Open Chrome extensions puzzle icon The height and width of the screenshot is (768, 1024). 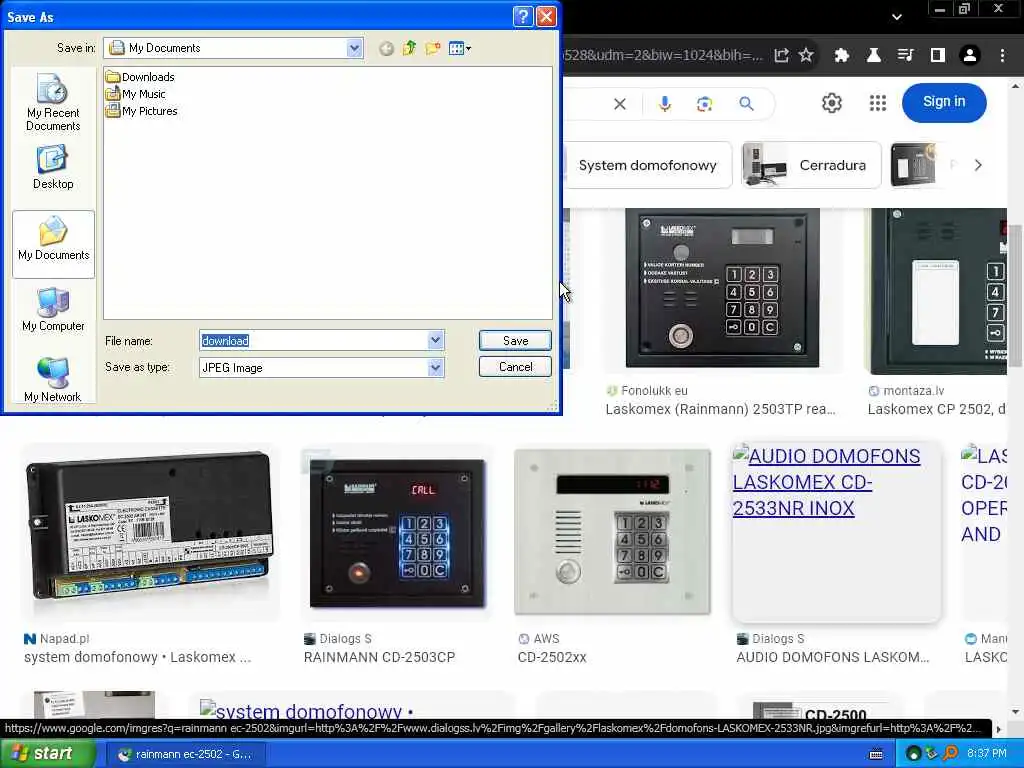pos(842,56)
